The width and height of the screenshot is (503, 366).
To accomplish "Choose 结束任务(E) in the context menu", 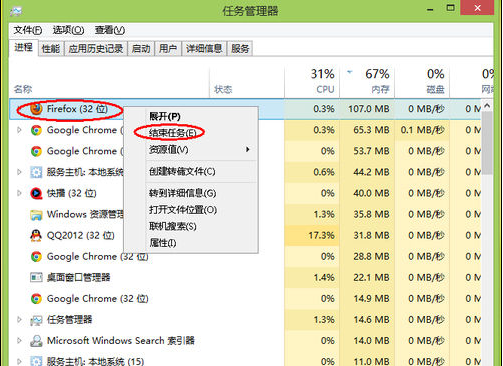I will pyautogui.click(x=191, y=133).
